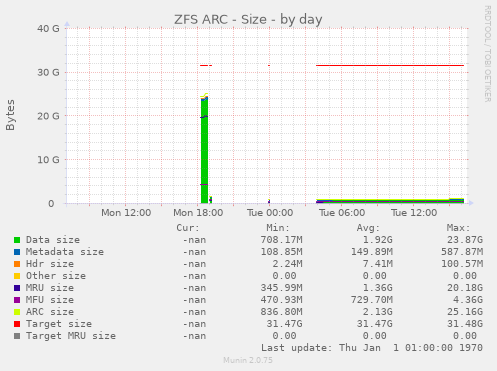The image size is (497, 371).
Task: Click the blue Metadata size legend swatch
Action: pos(17,252)
